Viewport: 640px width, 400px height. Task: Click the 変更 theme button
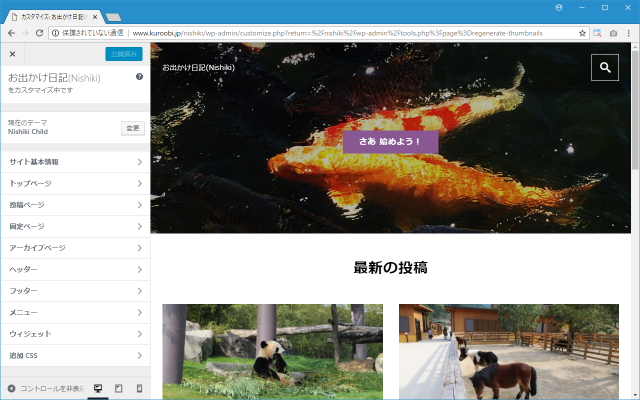click(132, 128)
